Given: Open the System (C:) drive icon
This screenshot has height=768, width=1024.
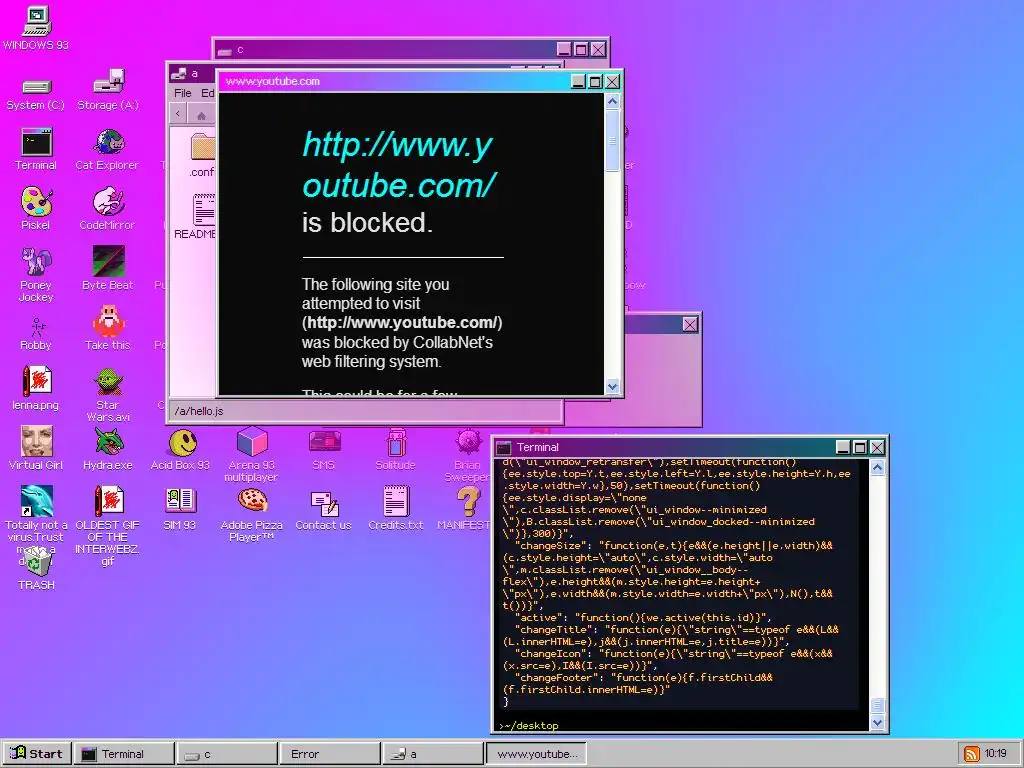Looking at the screenshot, I should tap(36, 93).
